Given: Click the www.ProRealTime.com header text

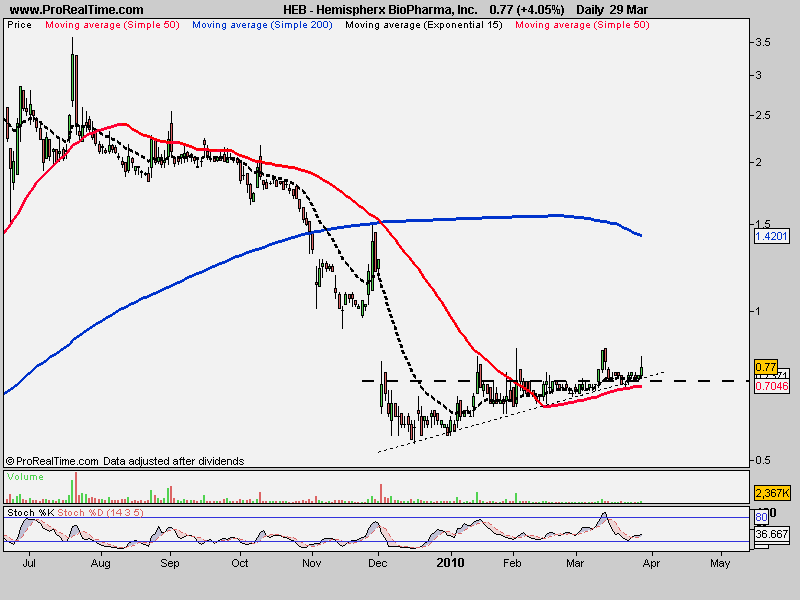Looking at the screenshot, I should [x=77, y=9].
